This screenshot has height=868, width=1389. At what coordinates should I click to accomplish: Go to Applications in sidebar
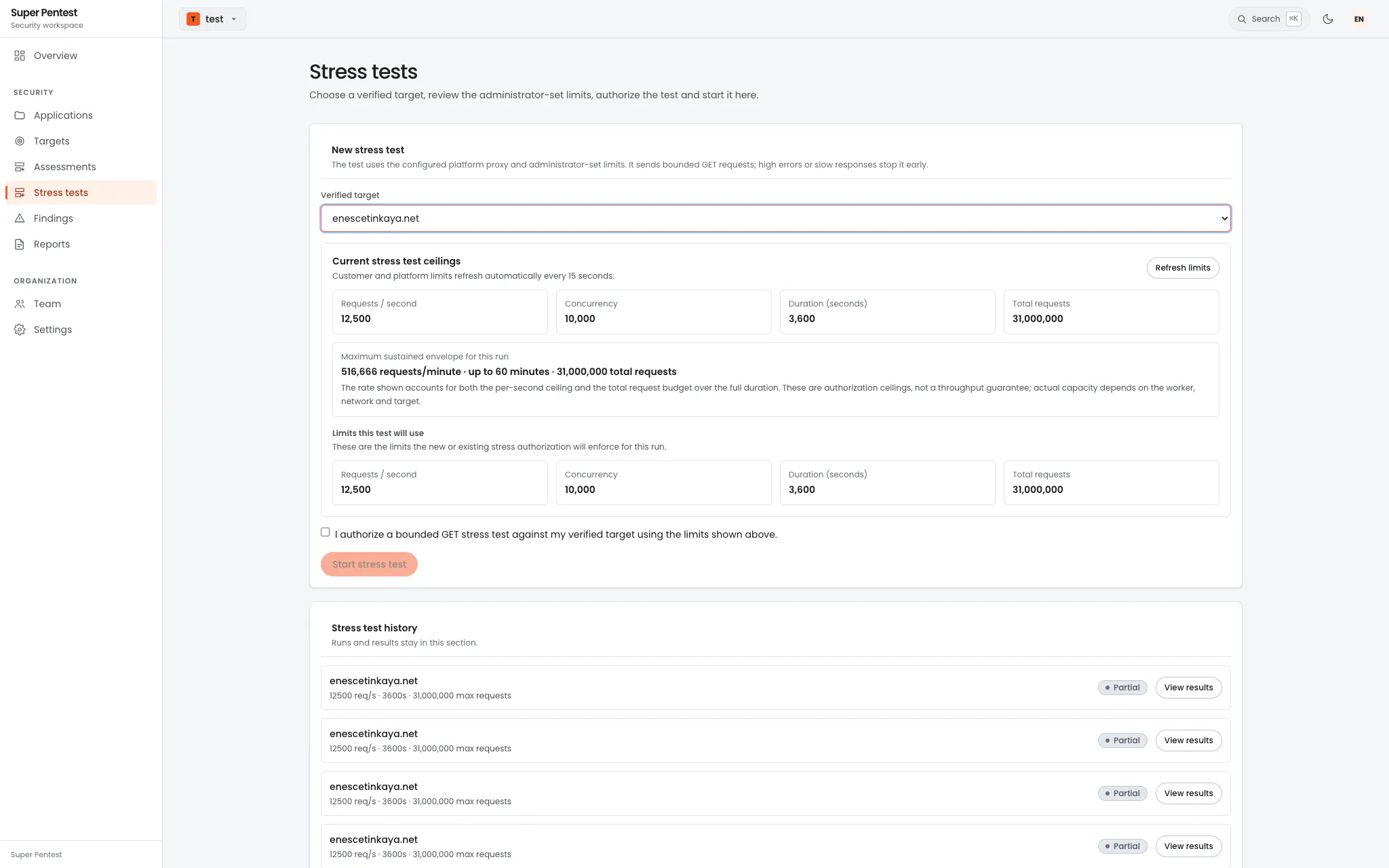tap(81, 115)
